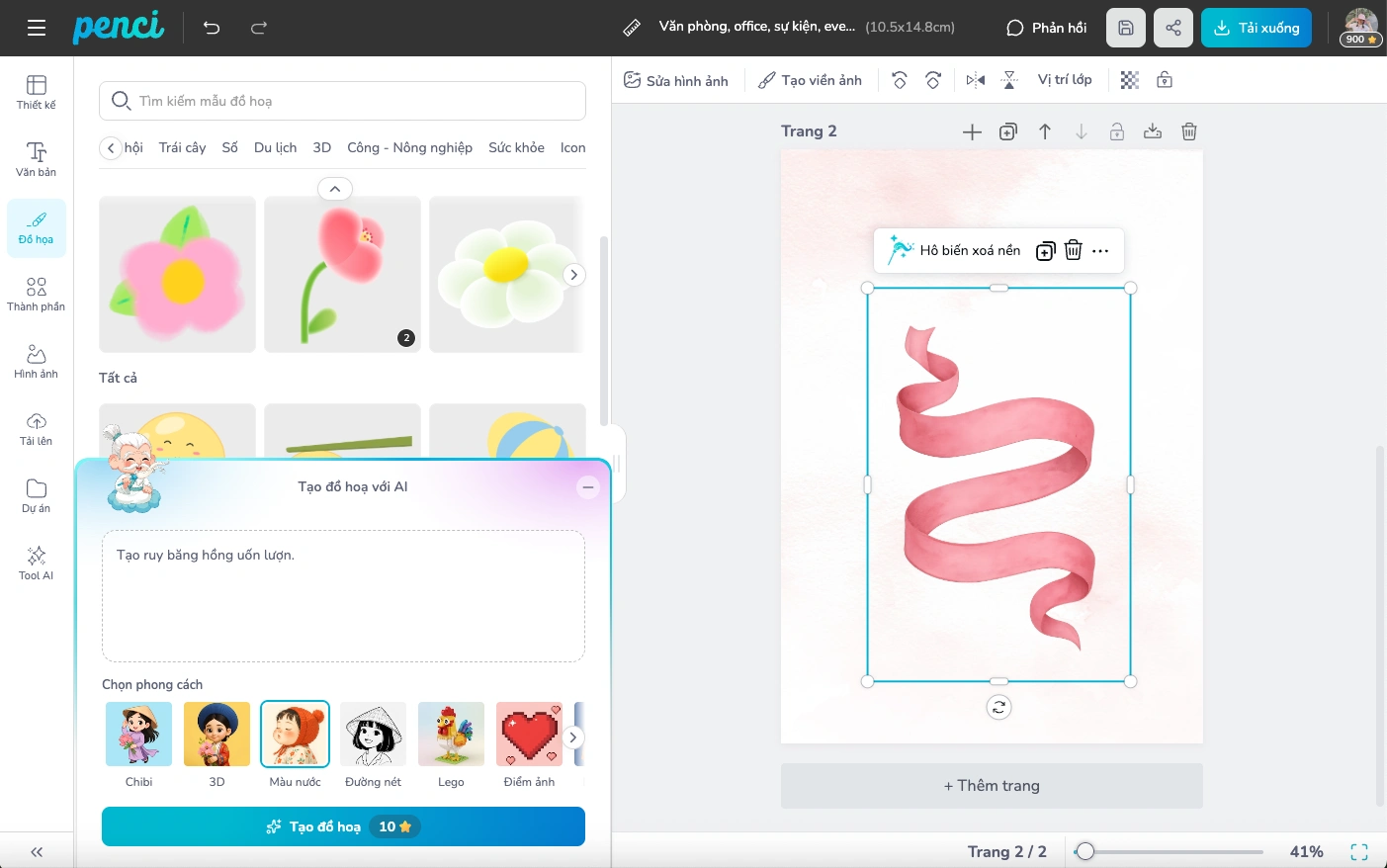Redo the last undone action

pos(259,28)
